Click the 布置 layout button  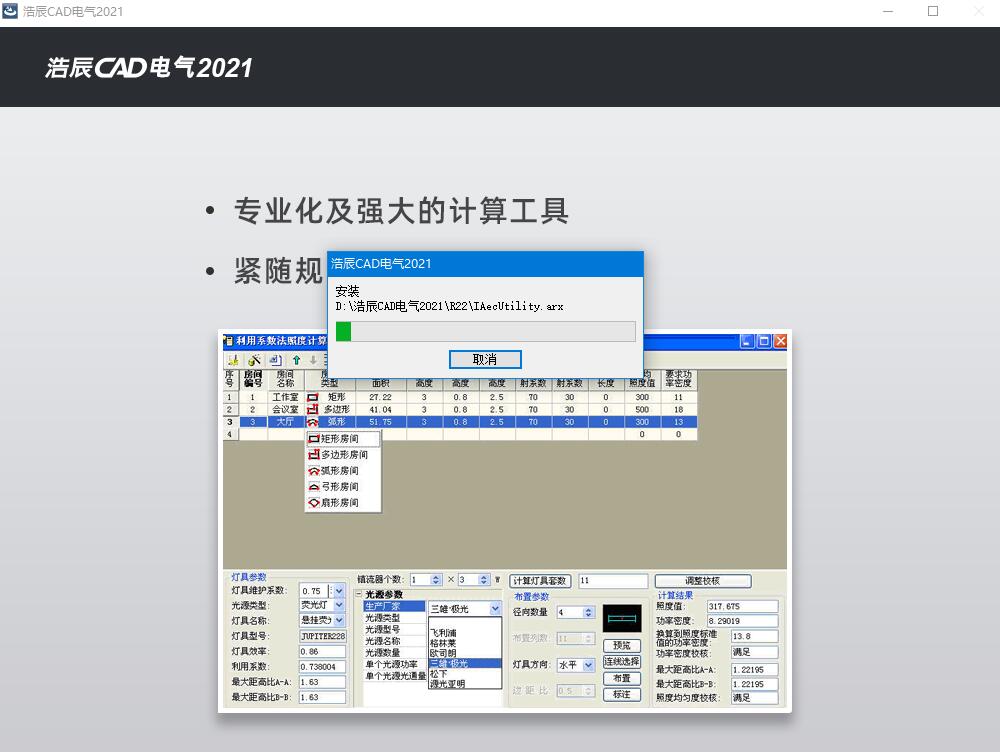pyautogui.click(x=622, y=679)
